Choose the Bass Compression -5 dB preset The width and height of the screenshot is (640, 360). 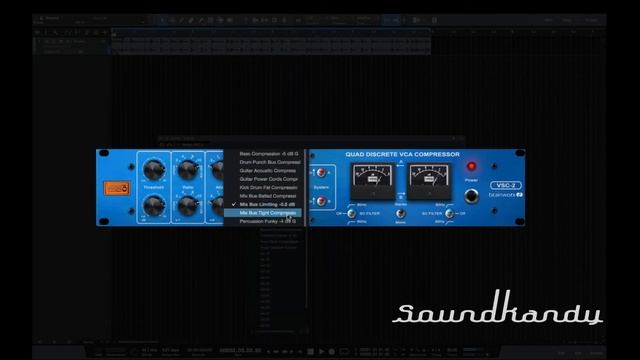click(264, 154)
